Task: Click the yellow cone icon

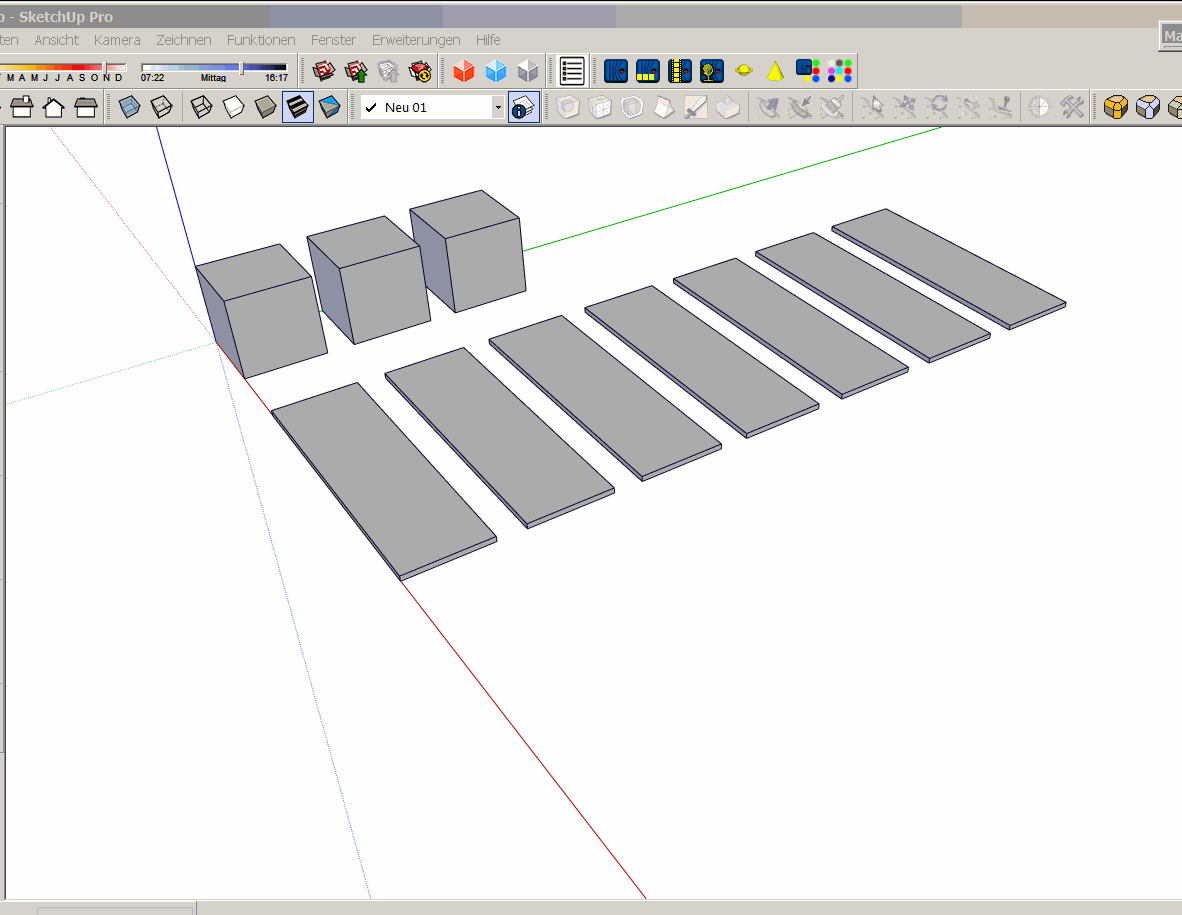Action: click(775, 71)
